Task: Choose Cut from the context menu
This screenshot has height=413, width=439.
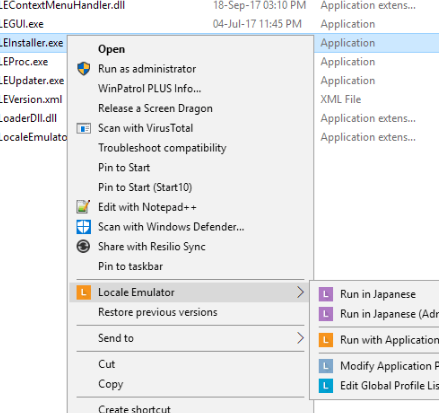Action: coord(107,364)
